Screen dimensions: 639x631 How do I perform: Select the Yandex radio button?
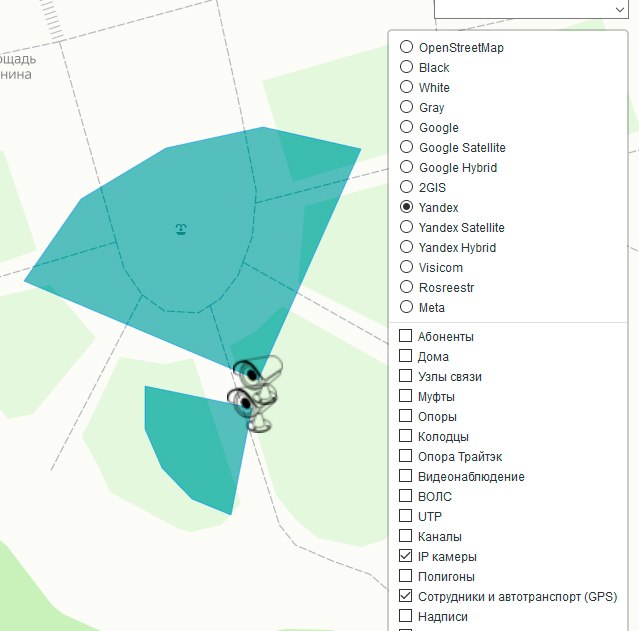click(x=406, y=207)
